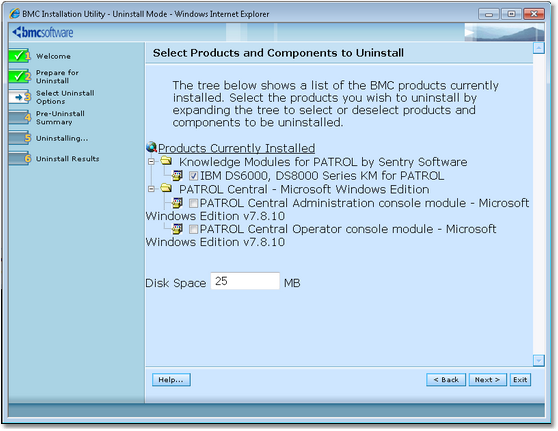Select PATROL Central - Microsoft Windows Edition row

(304, 189)
